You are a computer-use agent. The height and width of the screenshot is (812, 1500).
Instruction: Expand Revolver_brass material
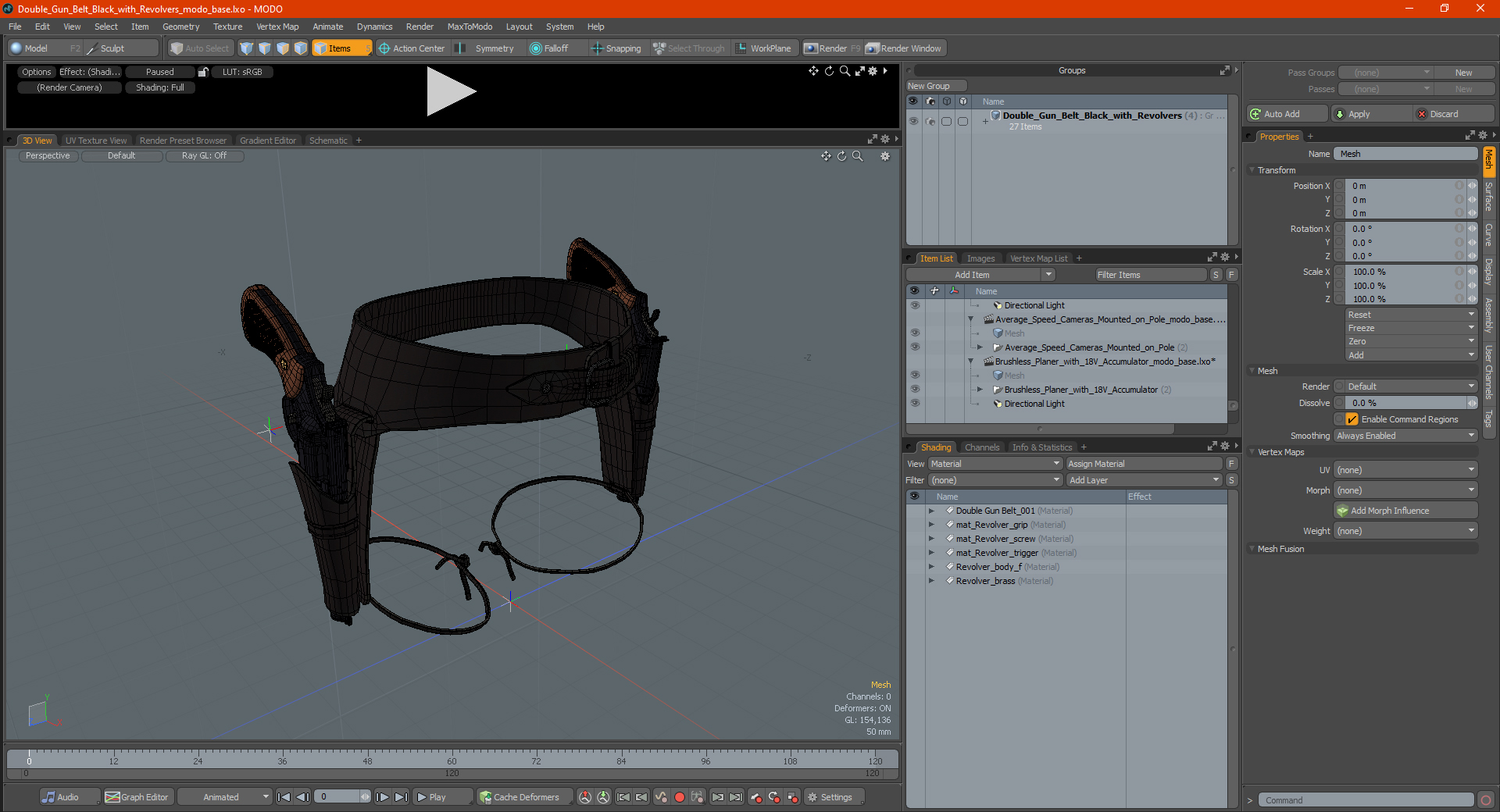click(x=931, y=581)
